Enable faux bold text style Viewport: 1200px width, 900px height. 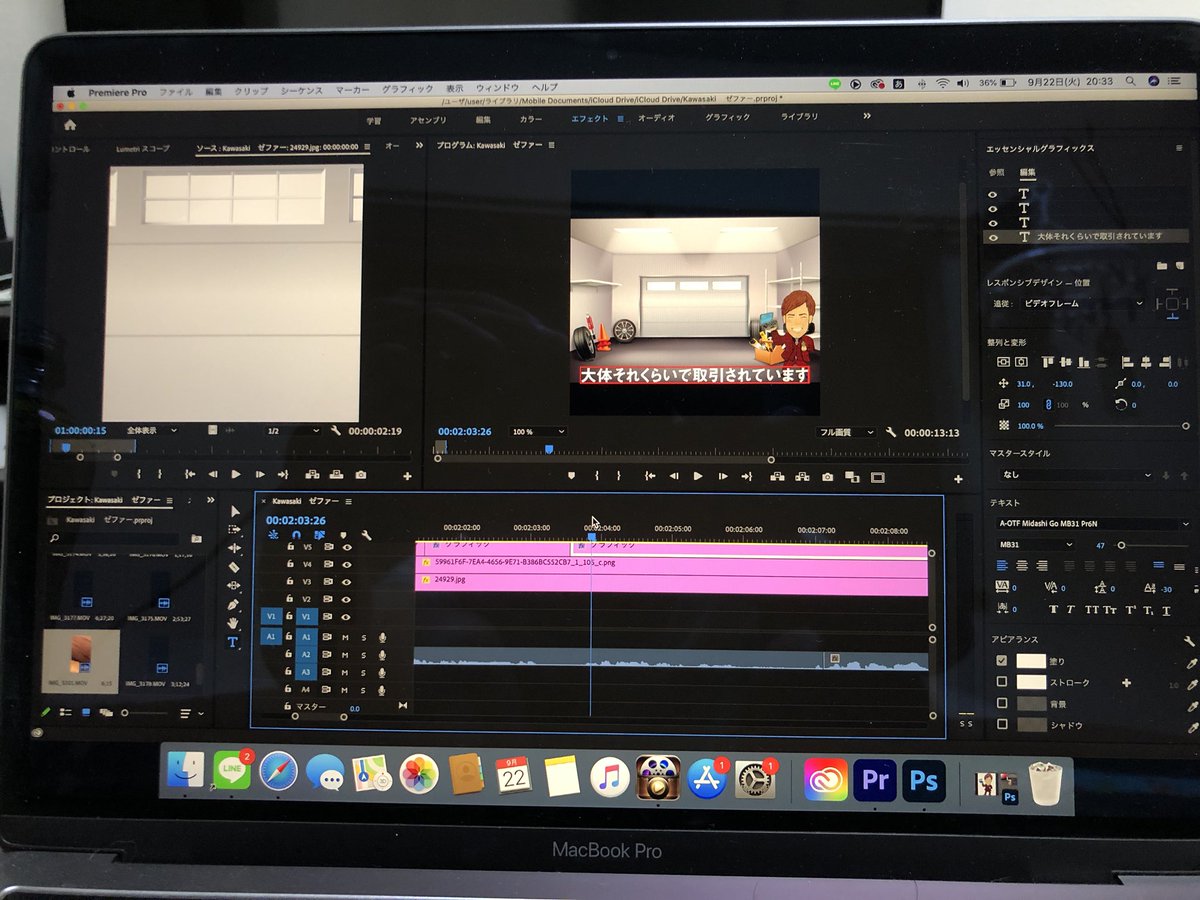pos(1053,610)
